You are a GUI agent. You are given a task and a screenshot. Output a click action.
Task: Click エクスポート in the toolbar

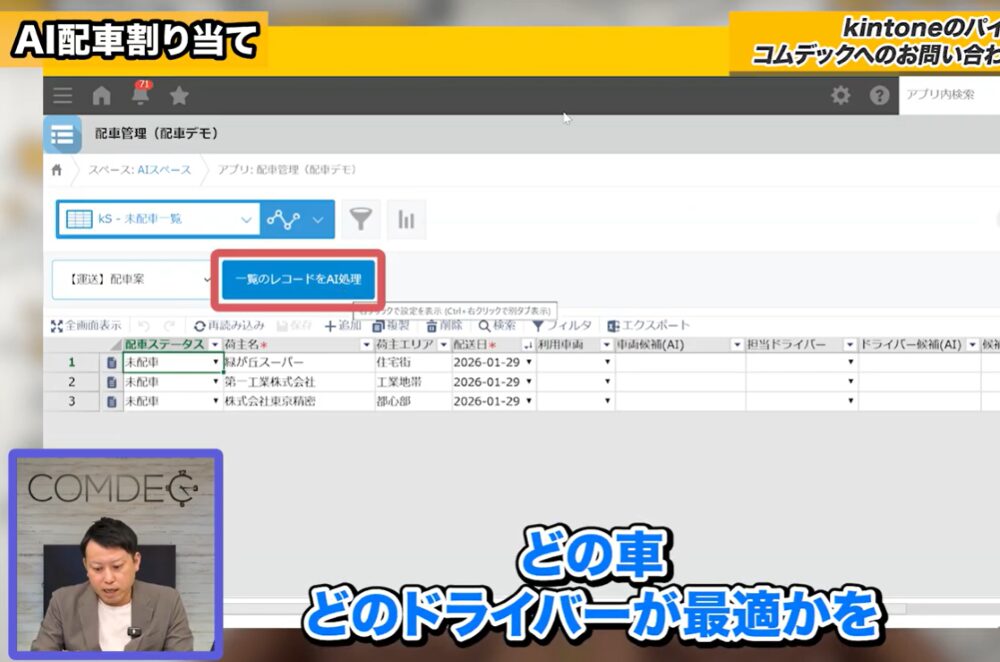pos(648,326)
